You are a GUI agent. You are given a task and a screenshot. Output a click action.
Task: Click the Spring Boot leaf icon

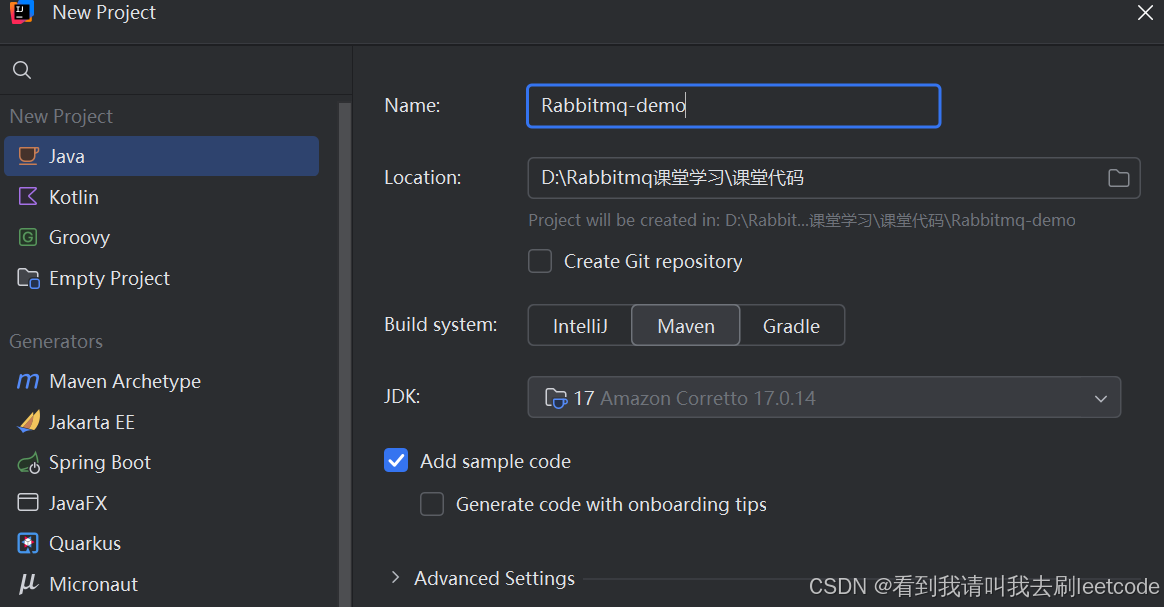coord(28,463)
